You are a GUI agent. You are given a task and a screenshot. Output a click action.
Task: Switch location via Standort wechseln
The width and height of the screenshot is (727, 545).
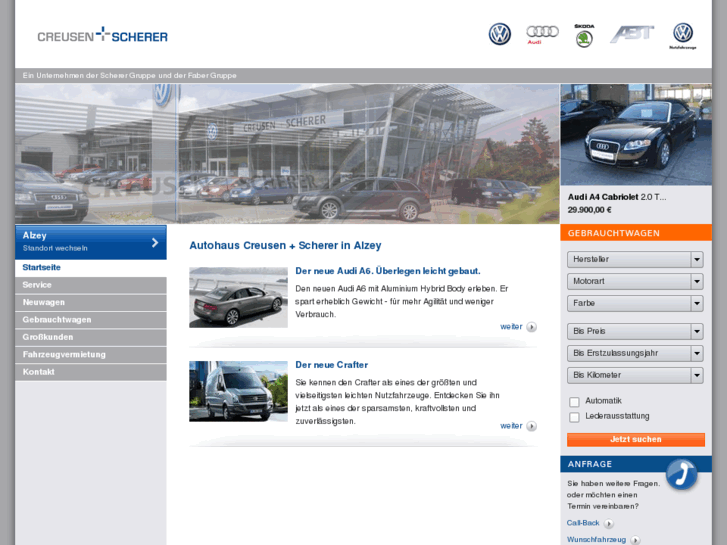coord(55,248)
